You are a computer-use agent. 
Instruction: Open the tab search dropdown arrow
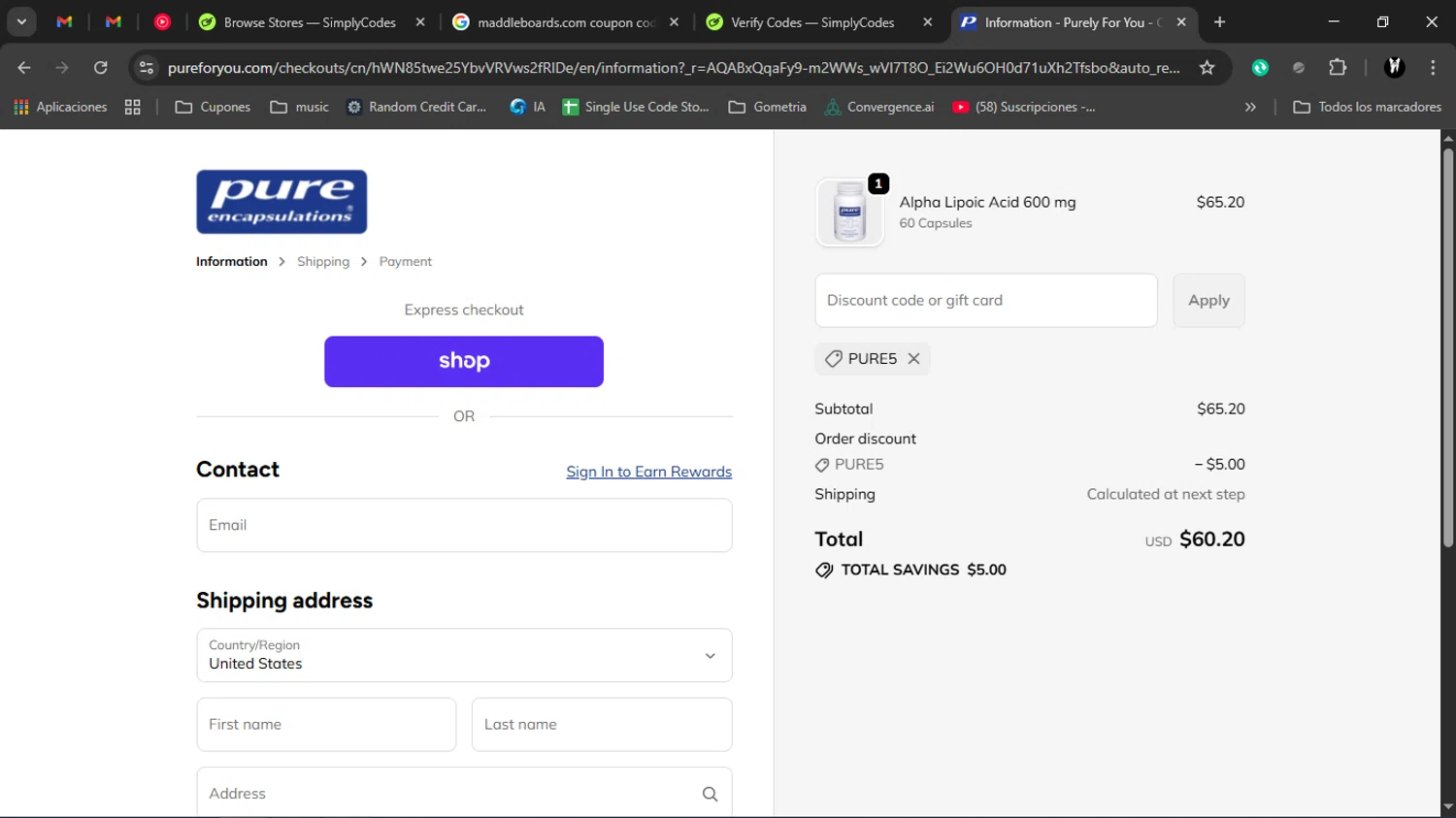(x=21, y=21)
